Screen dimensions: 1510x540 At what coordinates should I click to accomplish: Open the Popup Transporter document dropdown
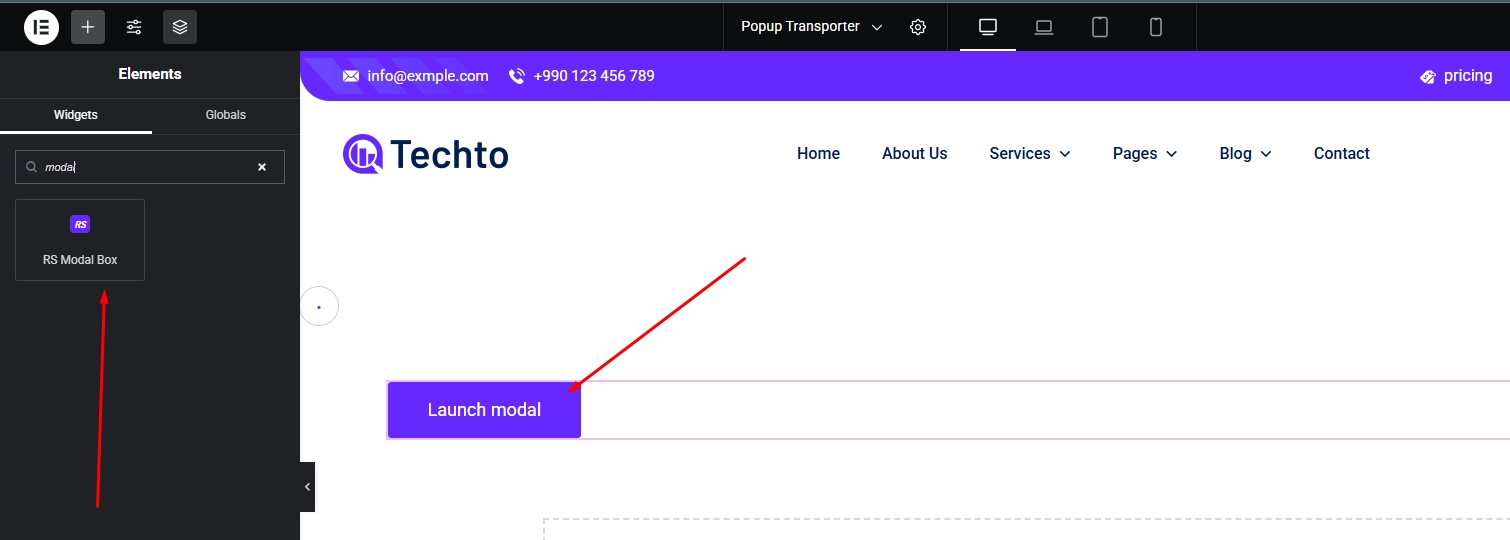pyautogui.click(x=812, y=27)
